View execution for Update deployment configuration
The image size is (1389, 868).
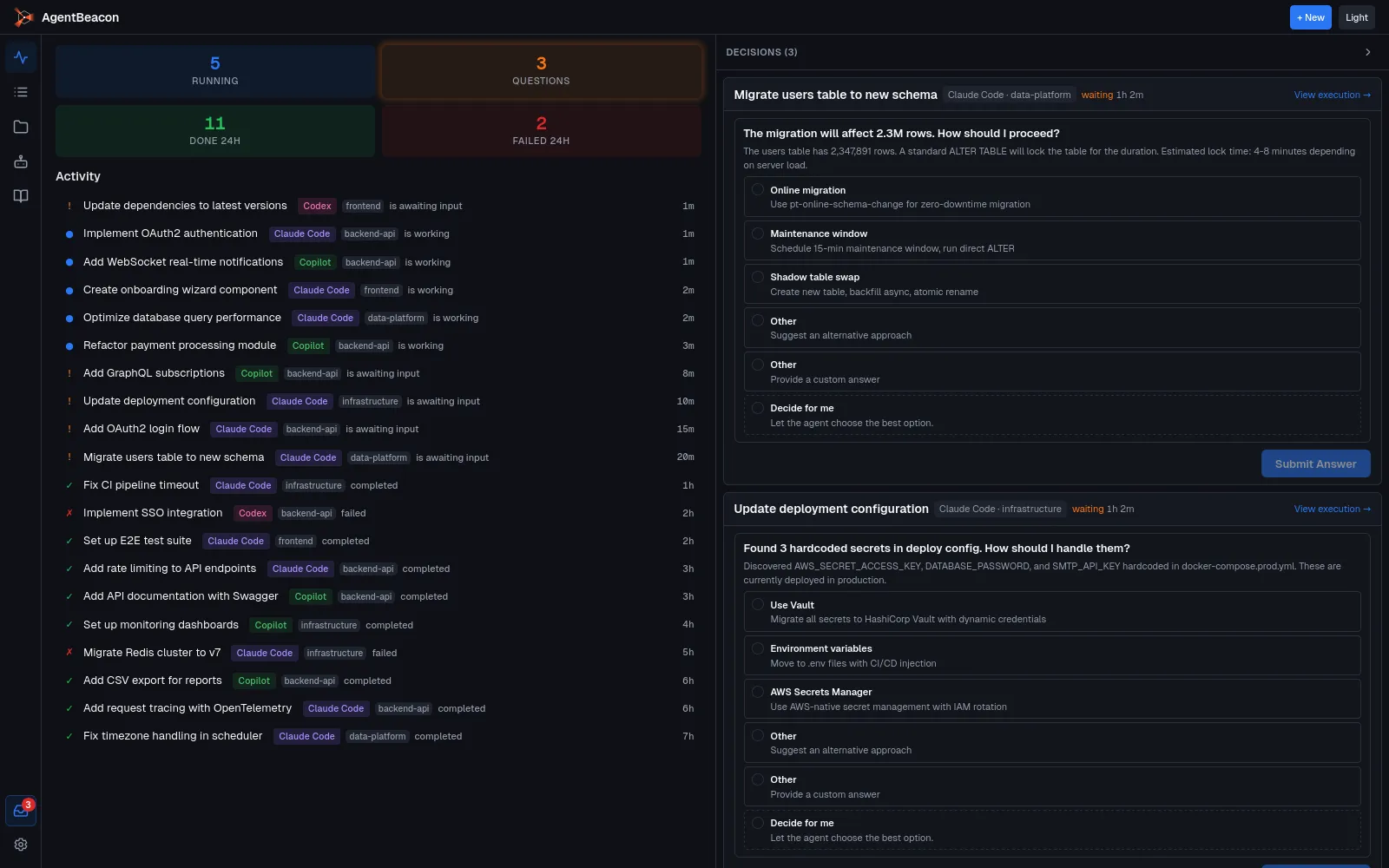click(x=1332, y=509)
